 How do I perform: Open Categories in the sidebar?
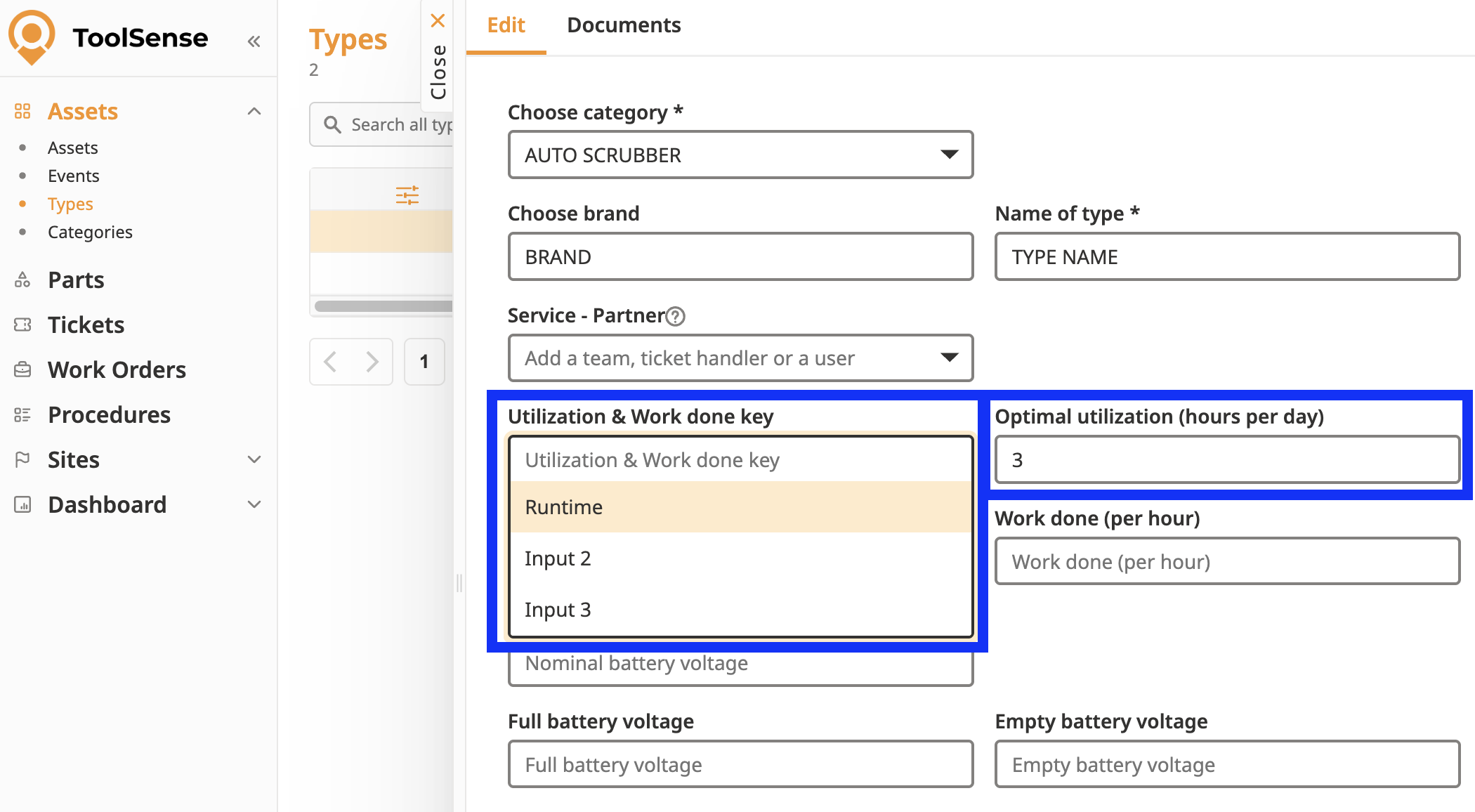coord(90,233)
